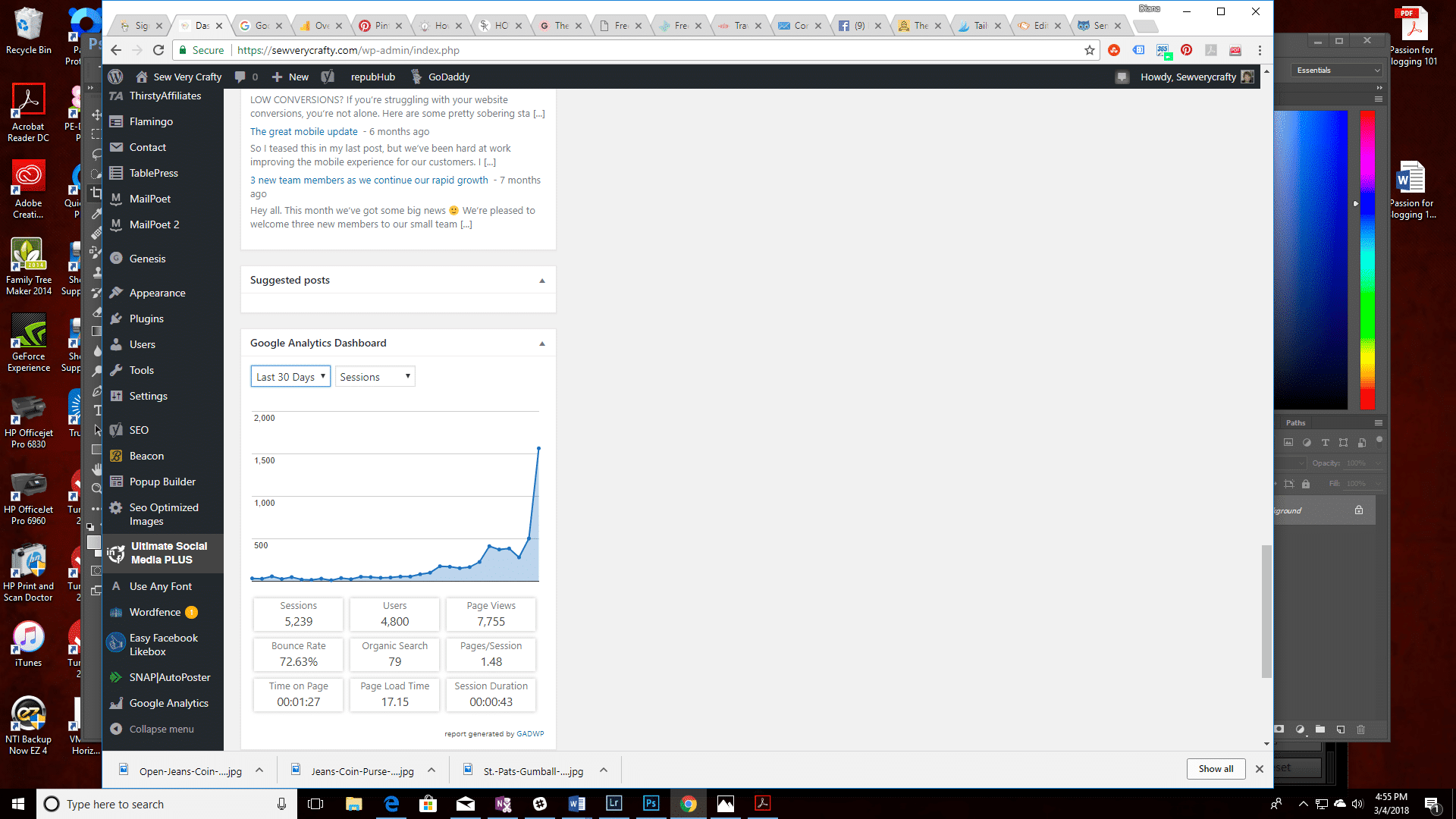Click the Appearance paintbrush icon
The width and height of the screenshot is (1456, 819).
[x=116, y=293]
